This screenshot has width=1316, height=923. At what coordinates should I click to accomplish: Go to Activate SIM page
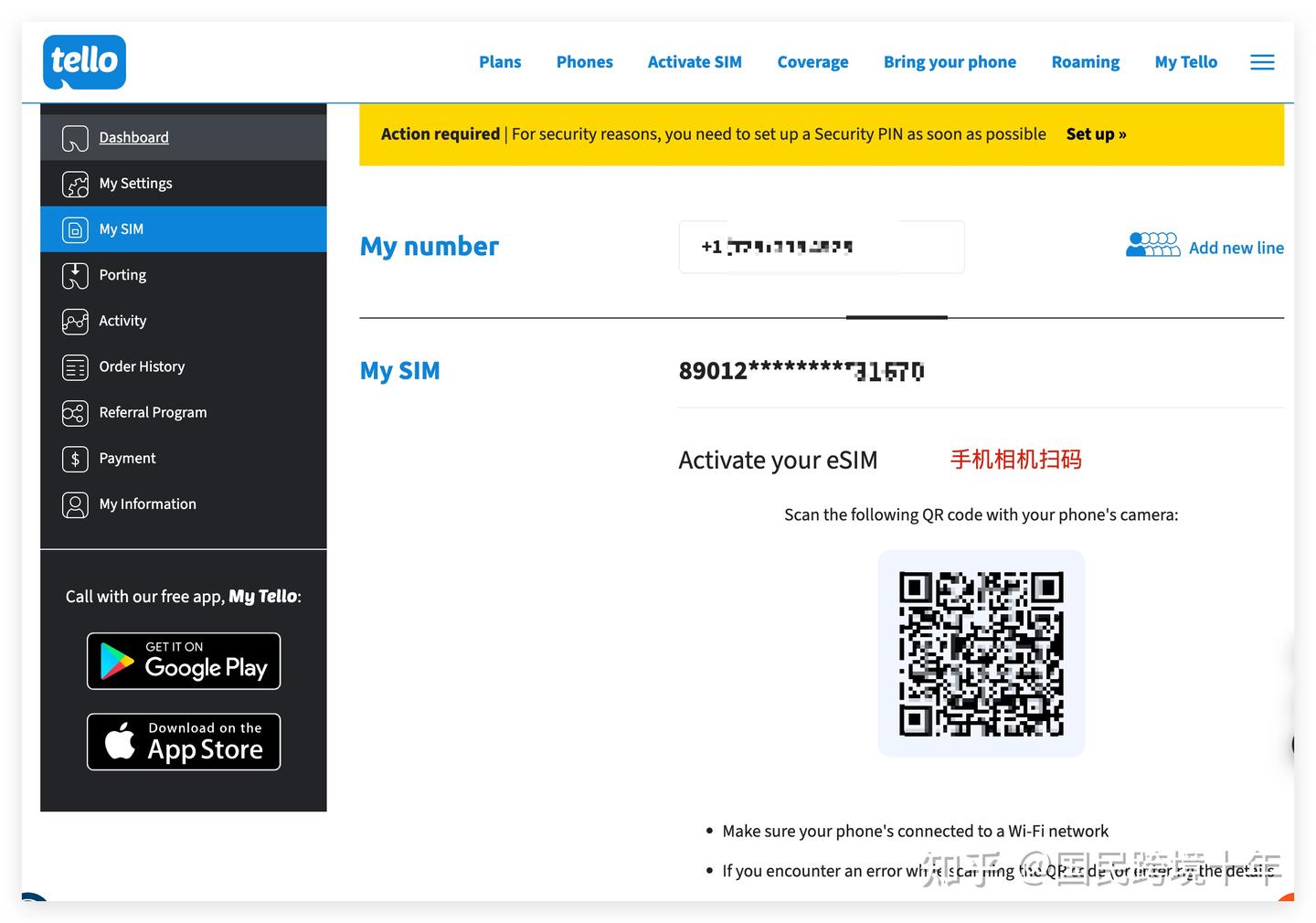coord(695,62)
